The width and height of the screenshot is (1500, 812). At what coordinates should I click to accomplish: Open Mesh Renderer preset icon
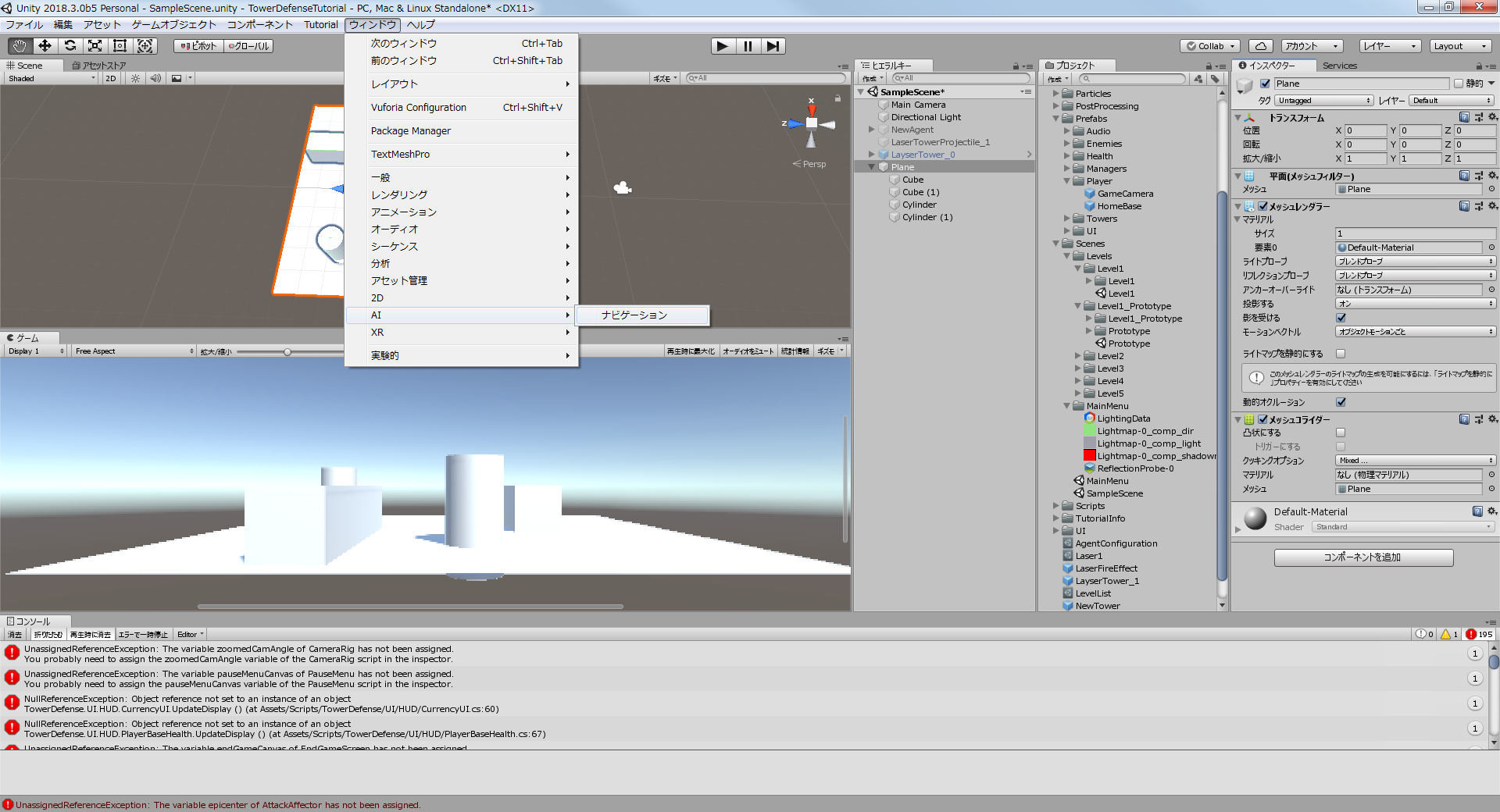coord(1478,206)
